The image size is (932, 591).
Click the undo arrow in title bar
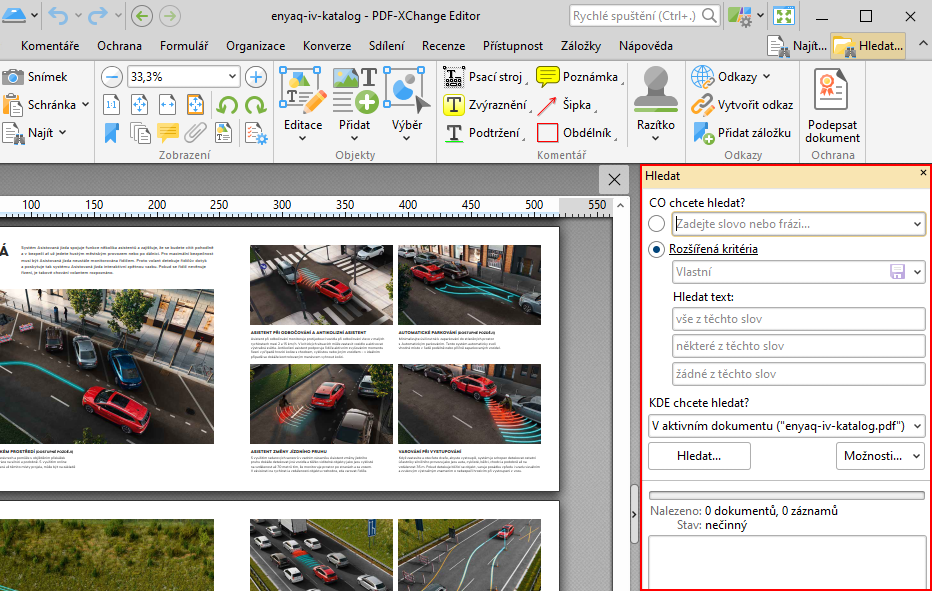58,15
